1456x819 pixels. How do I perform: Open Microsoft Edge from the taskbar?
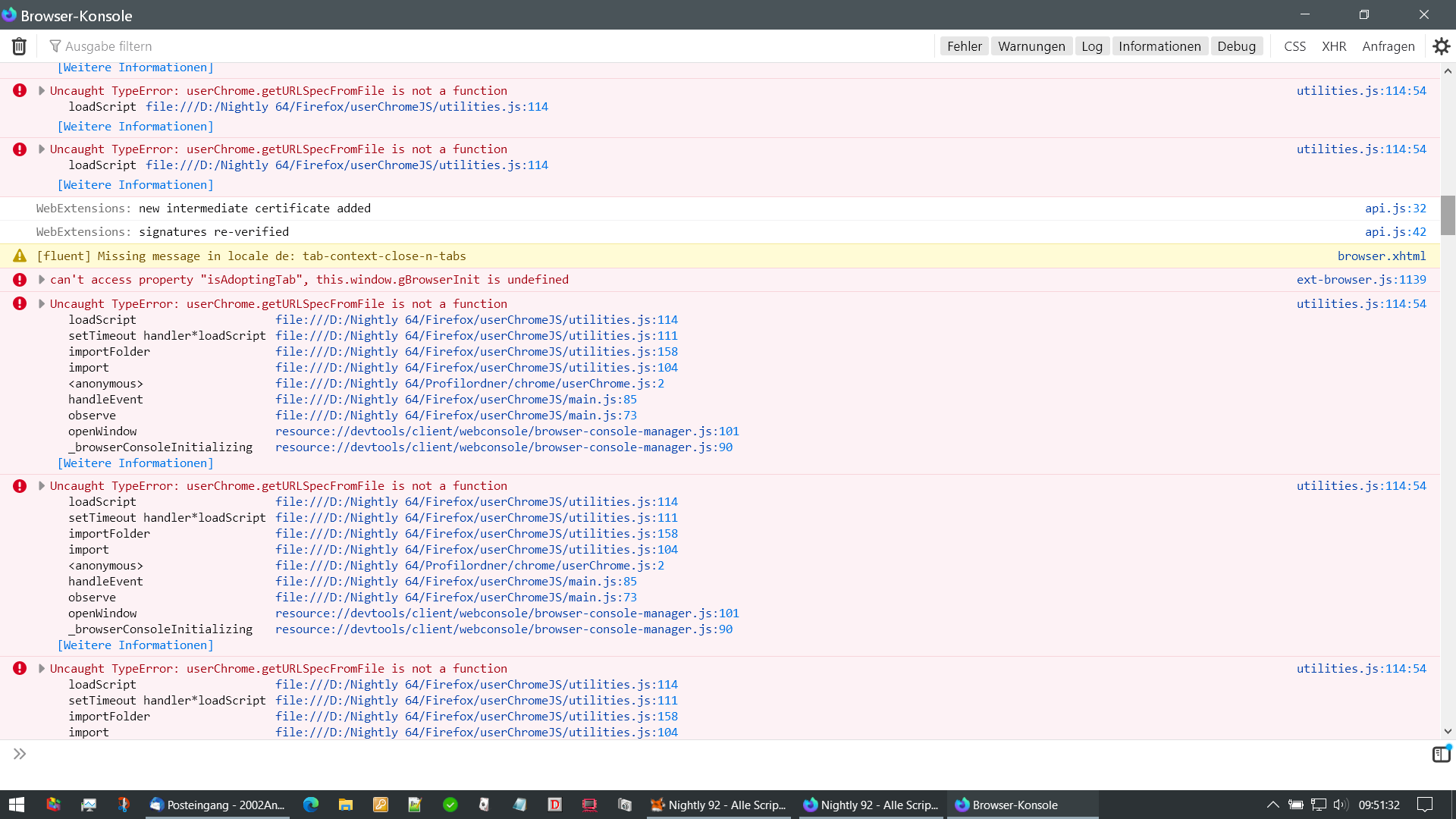(311, 805)
